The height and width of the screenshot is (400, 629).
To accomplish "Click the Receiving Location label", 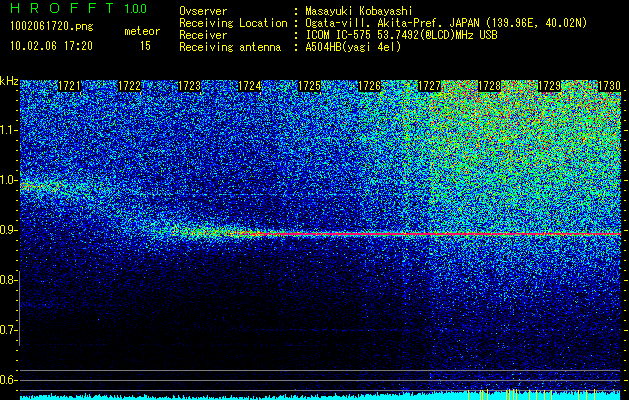I will point(233,23).
